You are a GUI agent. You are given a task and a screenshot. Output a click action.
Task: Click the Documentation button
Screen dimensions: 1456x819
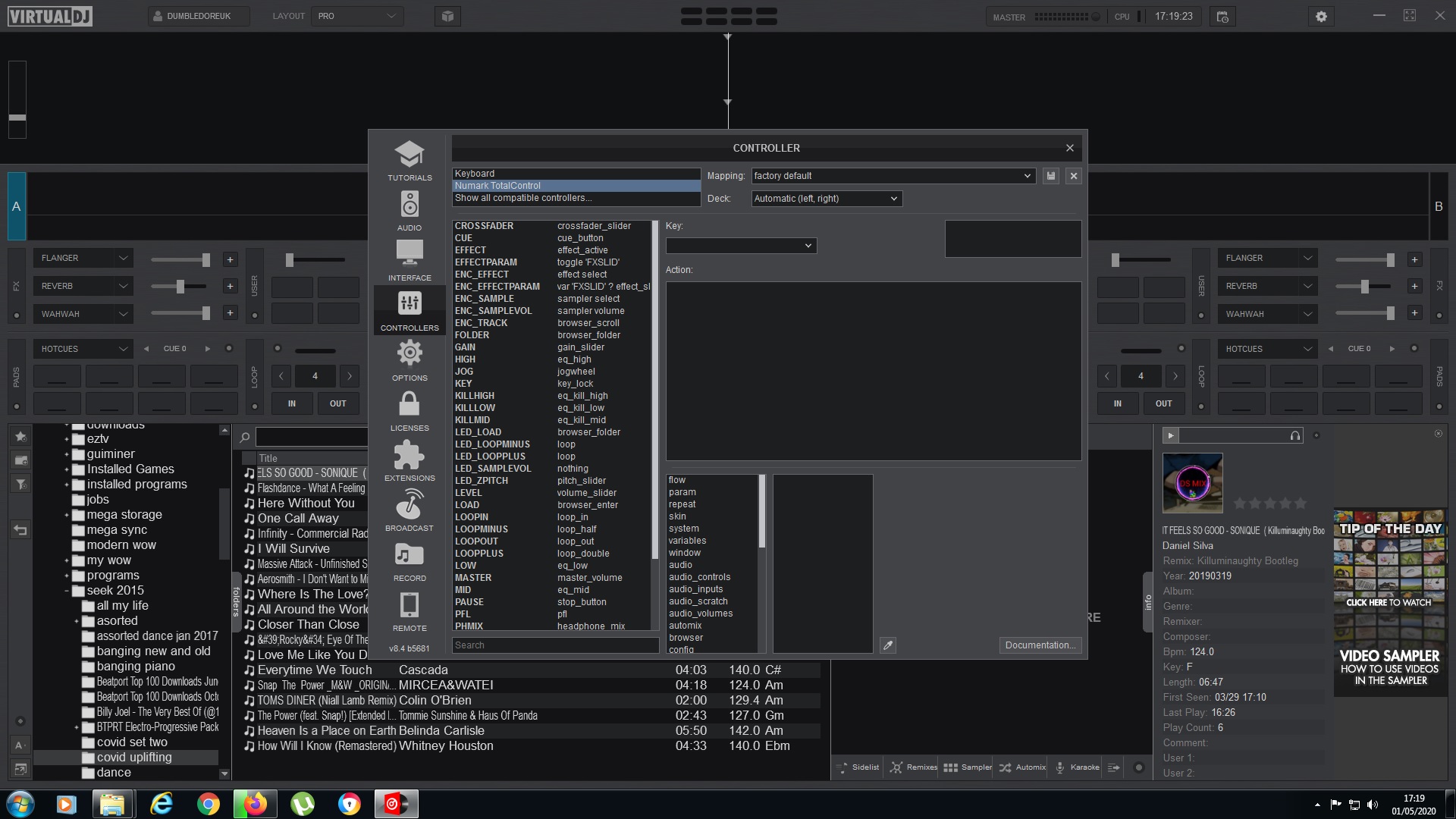(1040, 645)
